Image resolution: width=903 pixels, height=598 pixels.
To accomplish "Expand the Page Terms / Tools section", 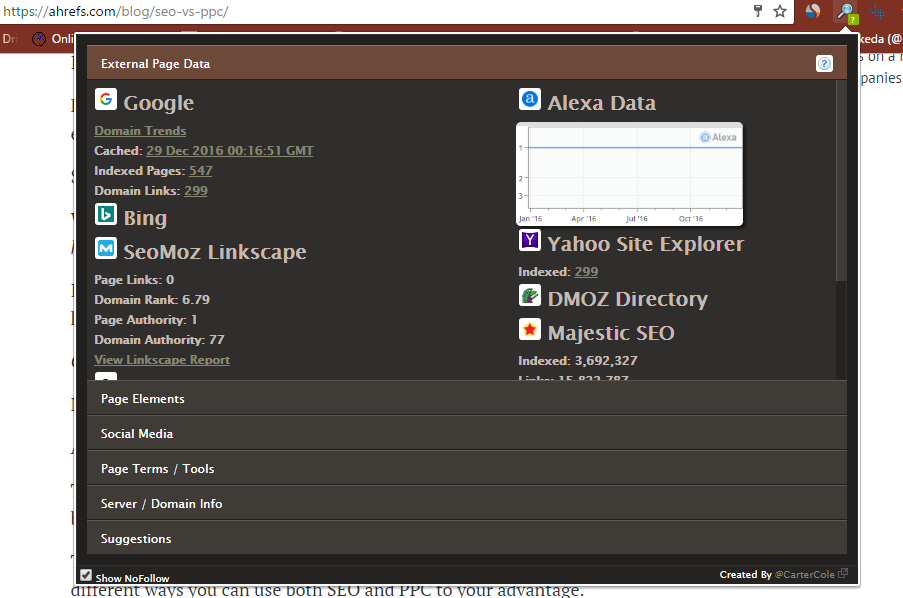I will tap(466, 469).
